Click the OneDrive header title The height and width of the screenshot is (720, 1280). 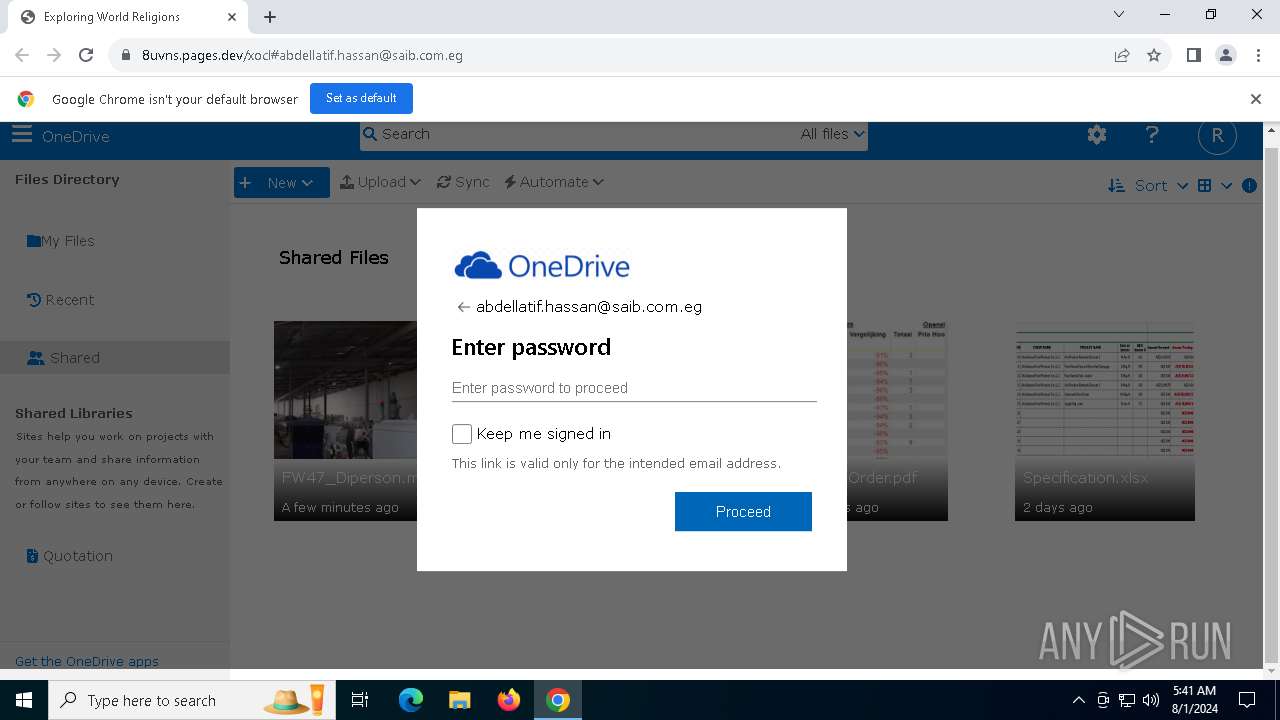point(76,137)
